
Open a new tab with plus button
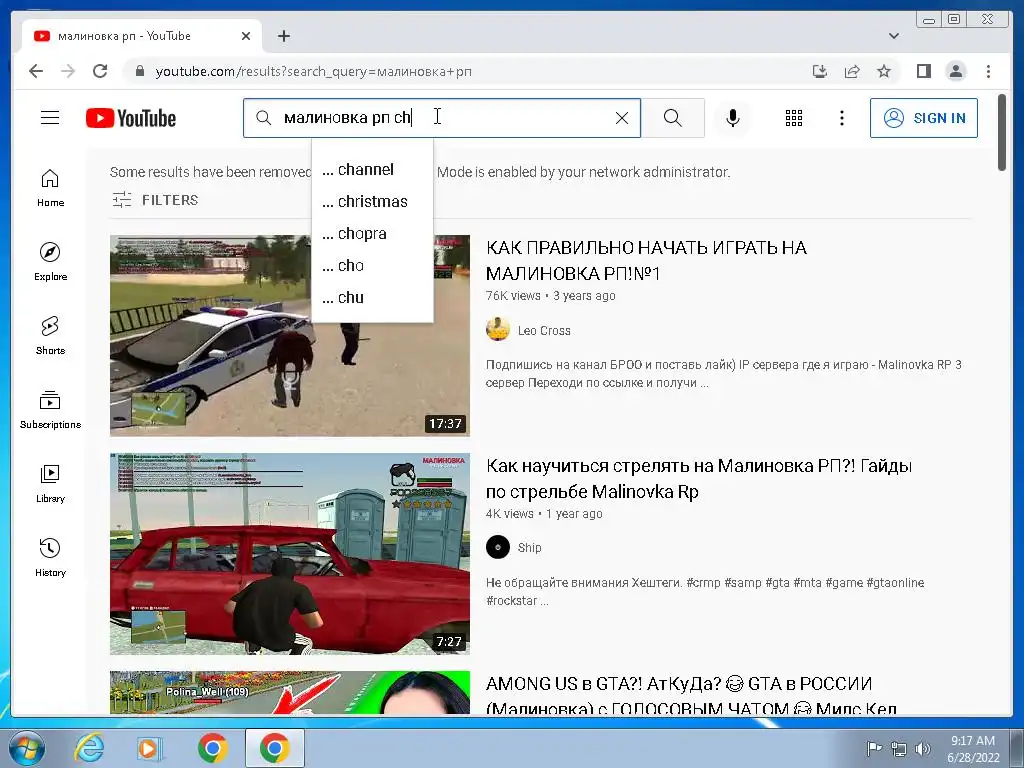(x=283, y=36)
